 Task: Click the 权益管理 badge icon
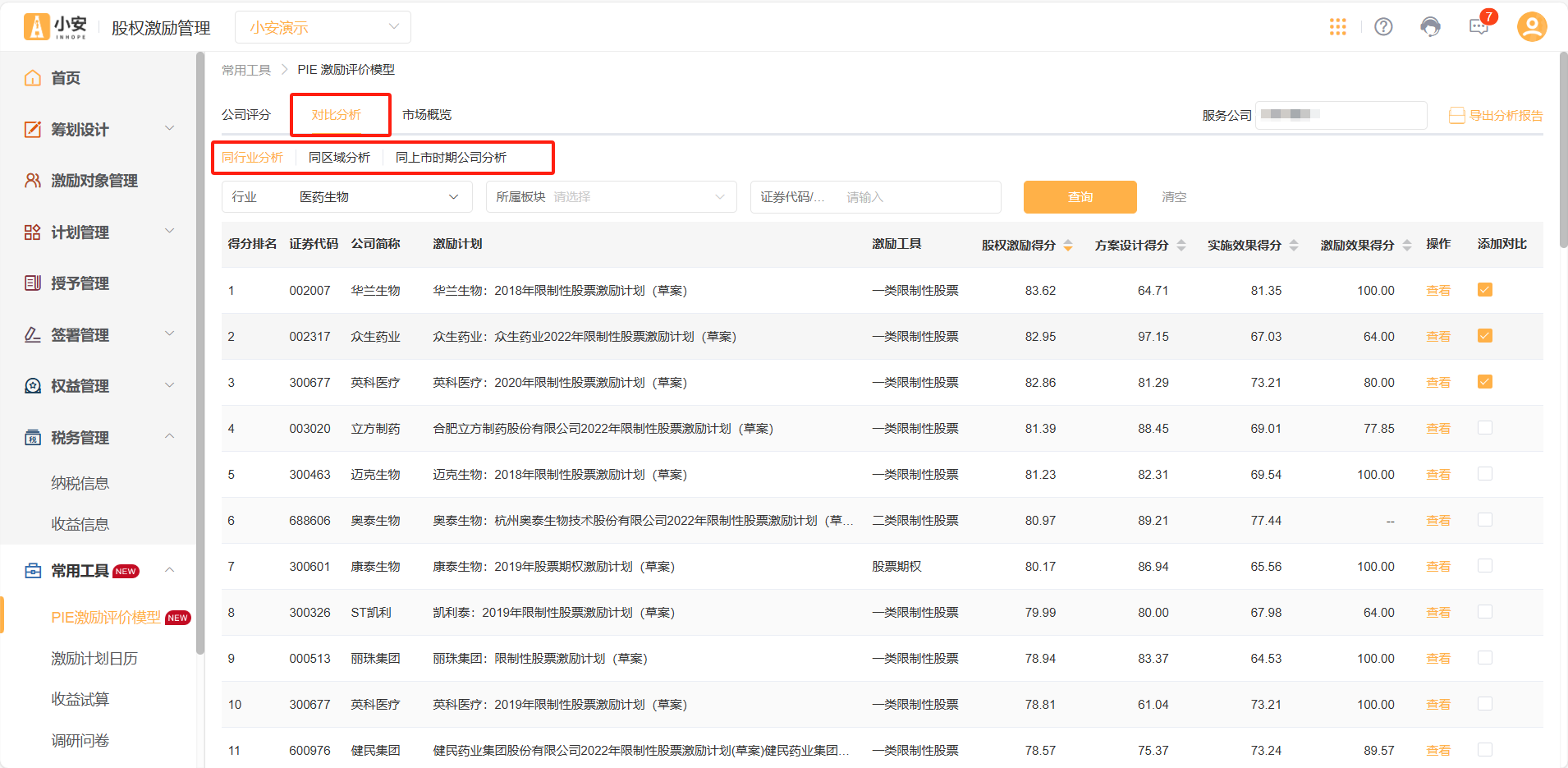coord(33,386)
